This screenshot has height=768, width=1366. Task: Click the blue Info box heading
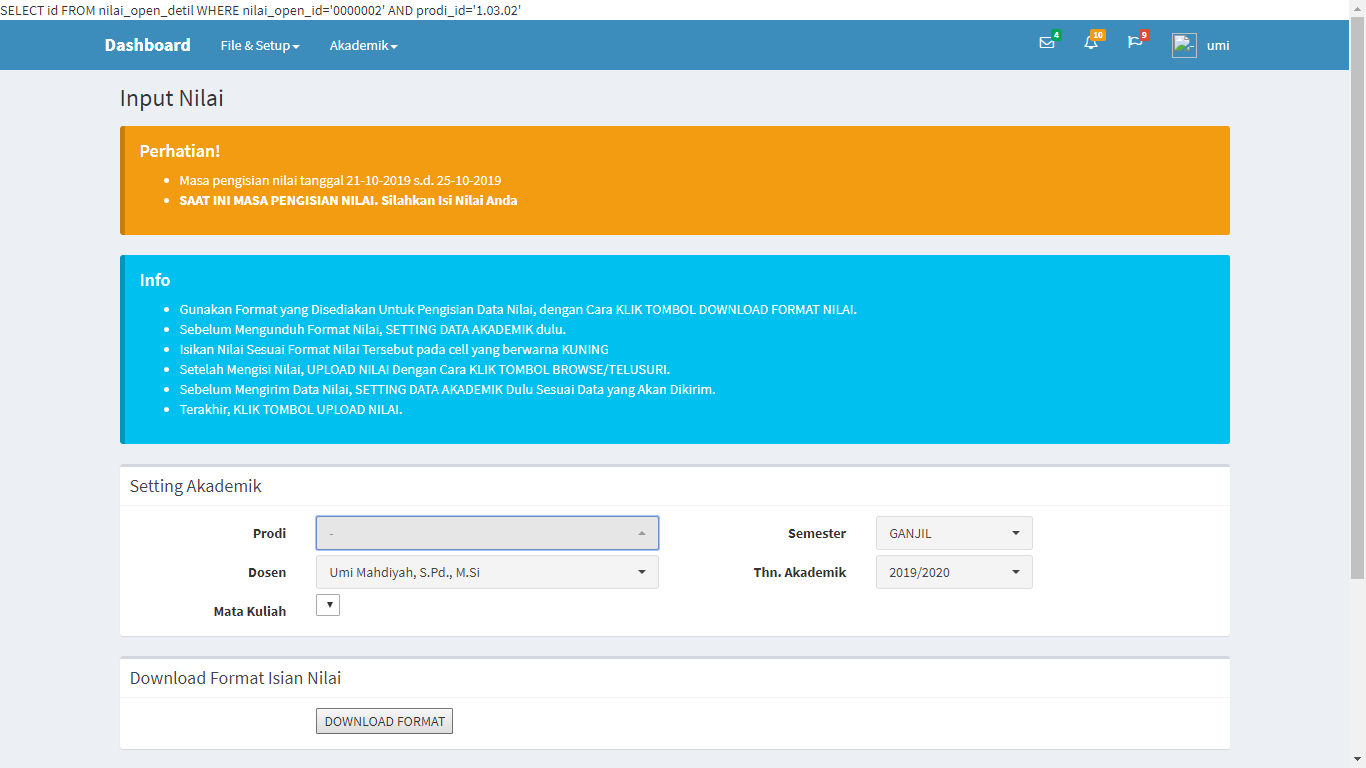[x=155, y=280]
